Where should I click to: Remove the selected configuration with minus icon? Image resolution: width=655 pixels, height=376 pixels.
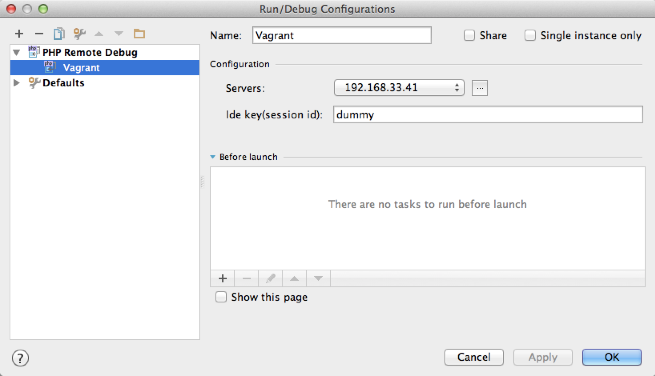tap(39, 34)
